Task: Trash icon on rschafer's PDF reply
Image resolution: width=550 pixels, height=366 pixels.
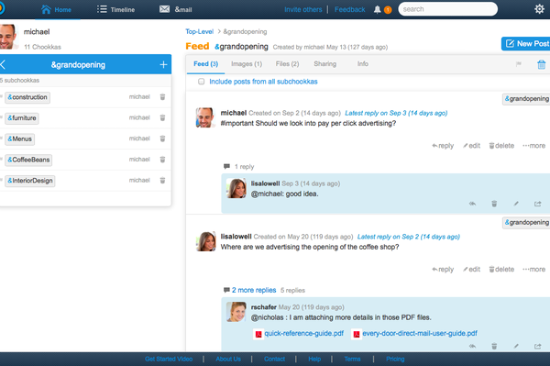Action: pyautogui.click(x=494, y=346)
